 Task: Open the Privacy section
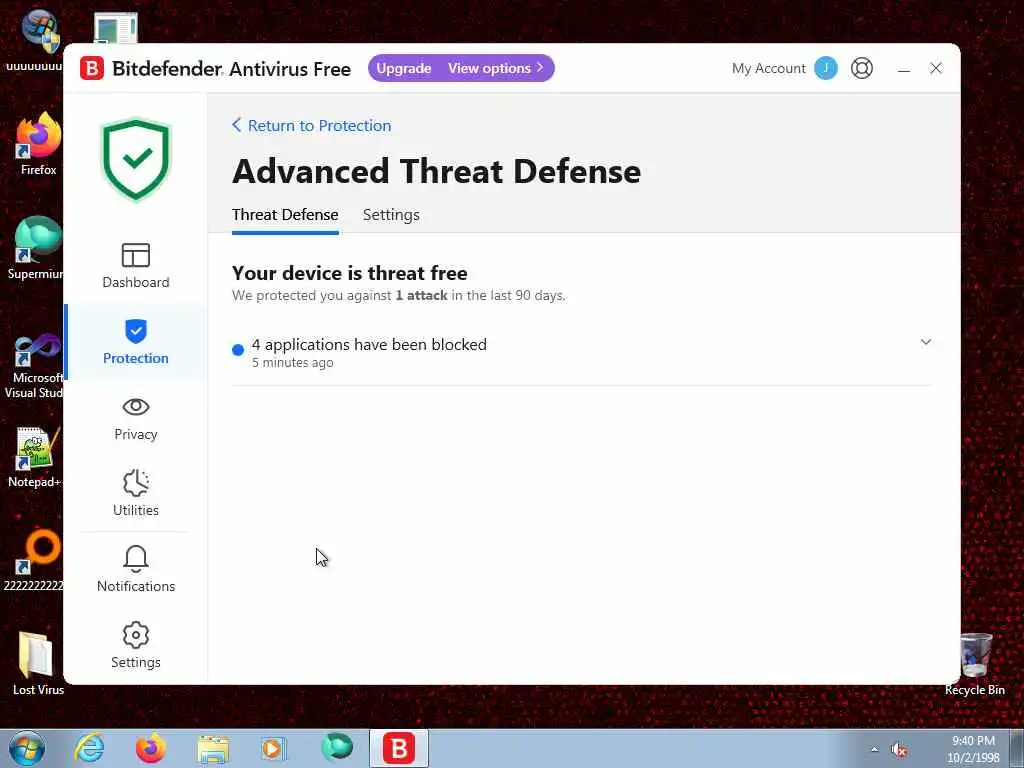click(136, 418)
